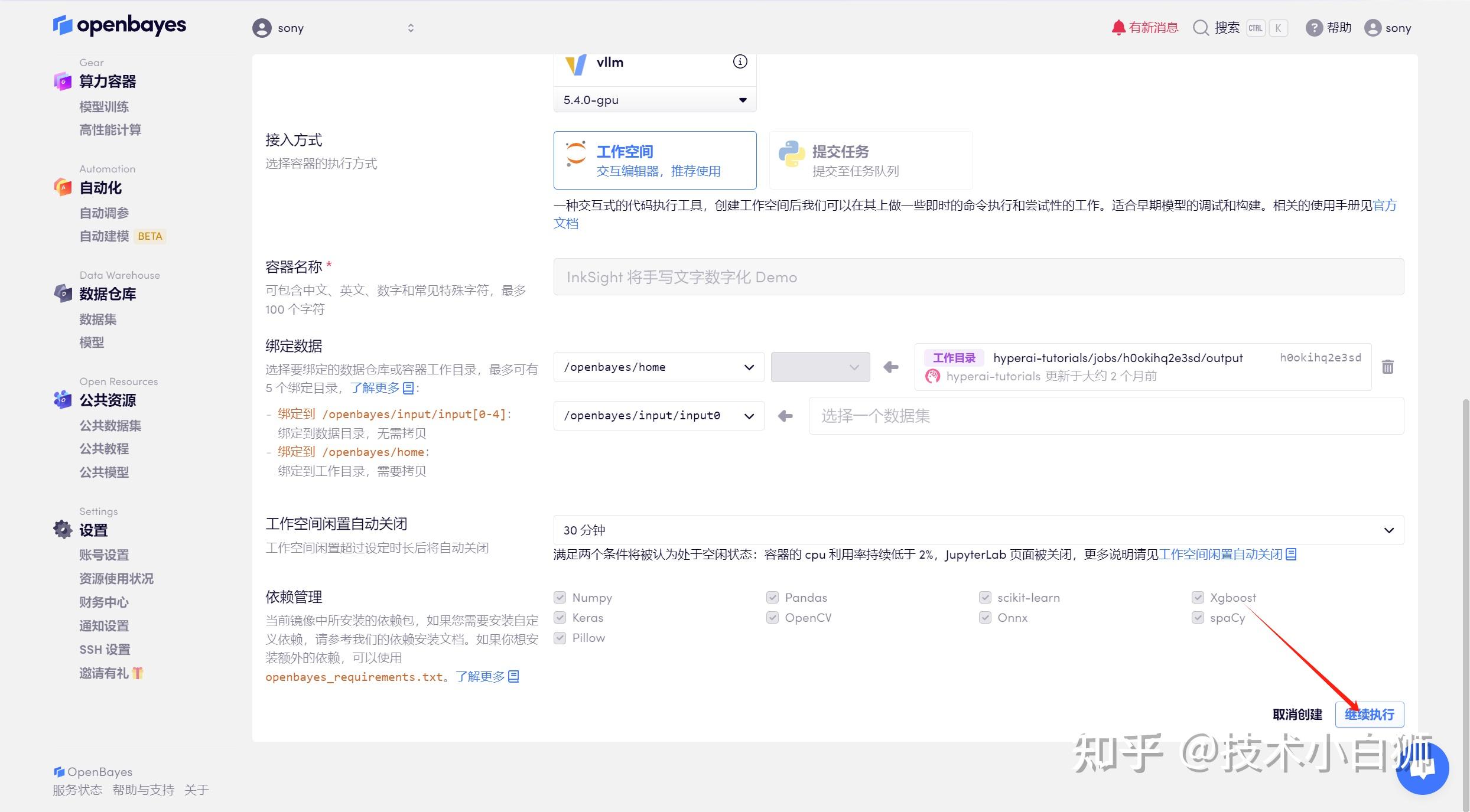Uncheck the spaCy dependency

(x=1198, y=618)
